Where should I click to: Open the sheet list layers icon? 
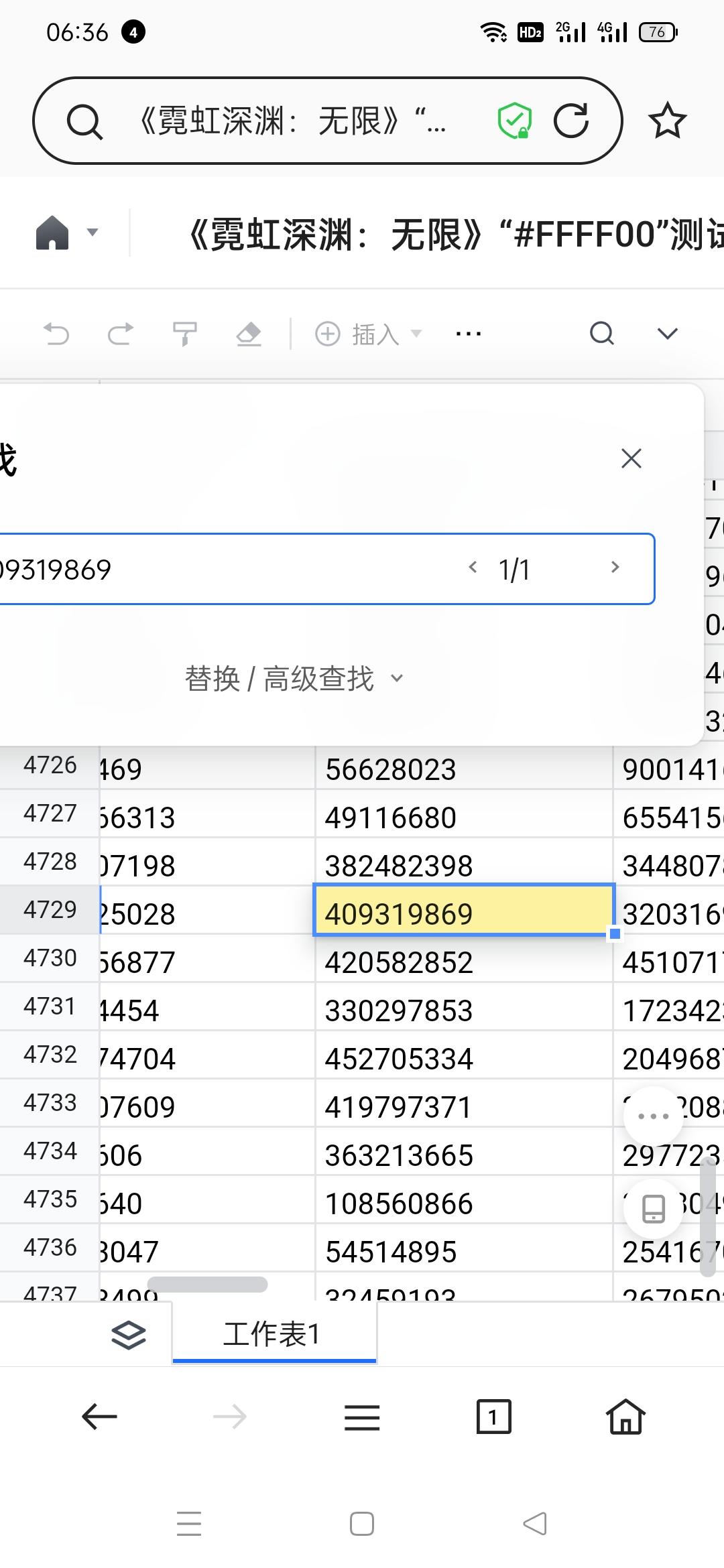pyautogui.click(x=128, y=1334)
